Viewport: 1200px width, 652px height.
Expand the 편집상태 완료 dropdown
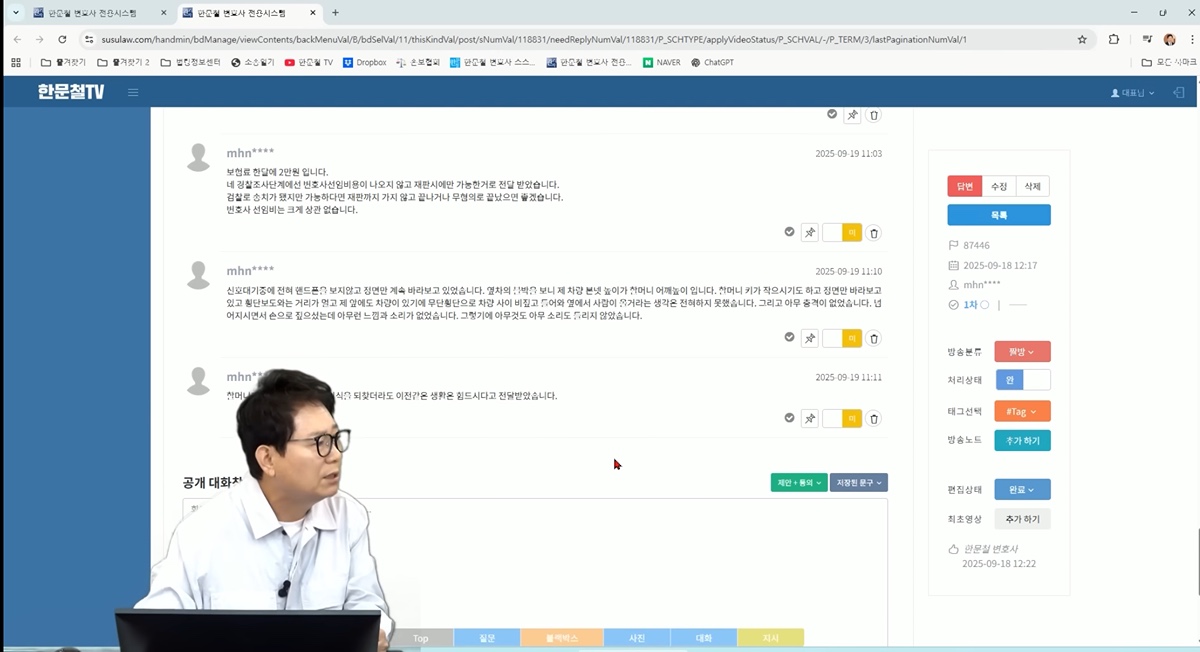point(1021,490)
